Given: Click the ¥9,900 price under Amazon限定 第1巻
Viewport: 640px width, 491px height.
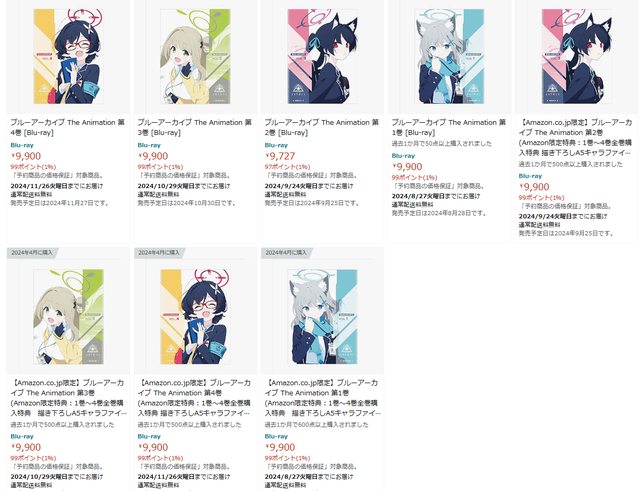Looking at the screenshot, I should (x=280, y=447).
